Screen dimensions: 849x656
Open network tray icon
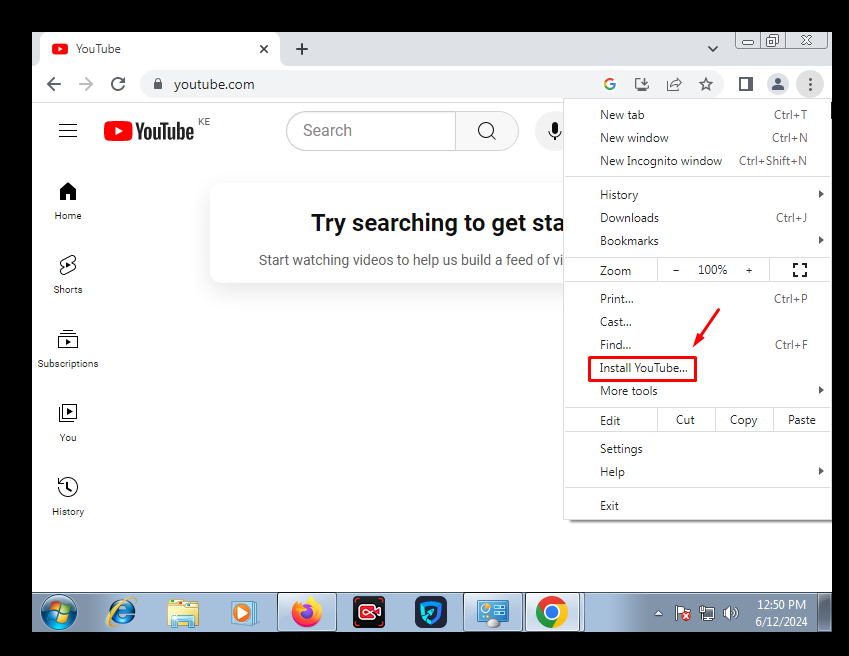pyautogui.click(x=707, y=613)
